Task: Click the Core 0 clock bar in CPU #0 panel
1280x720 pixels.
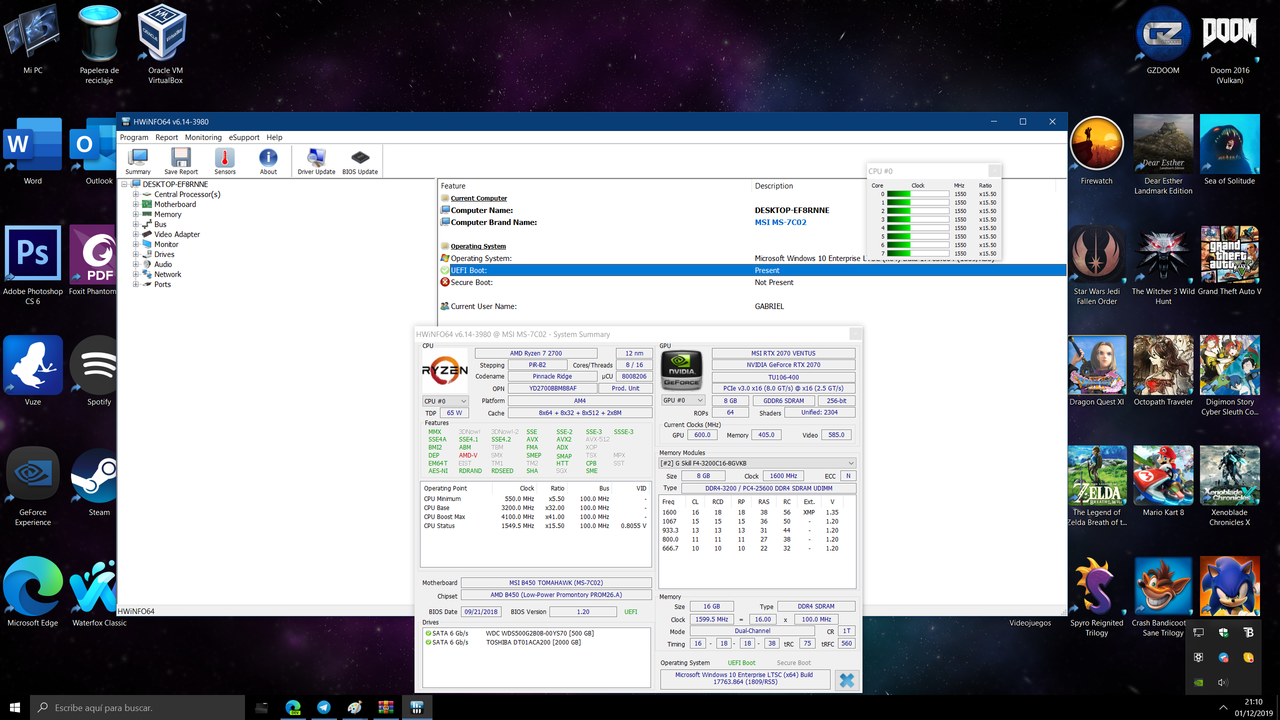Action: pyautogui.click(x=917, y=194)
